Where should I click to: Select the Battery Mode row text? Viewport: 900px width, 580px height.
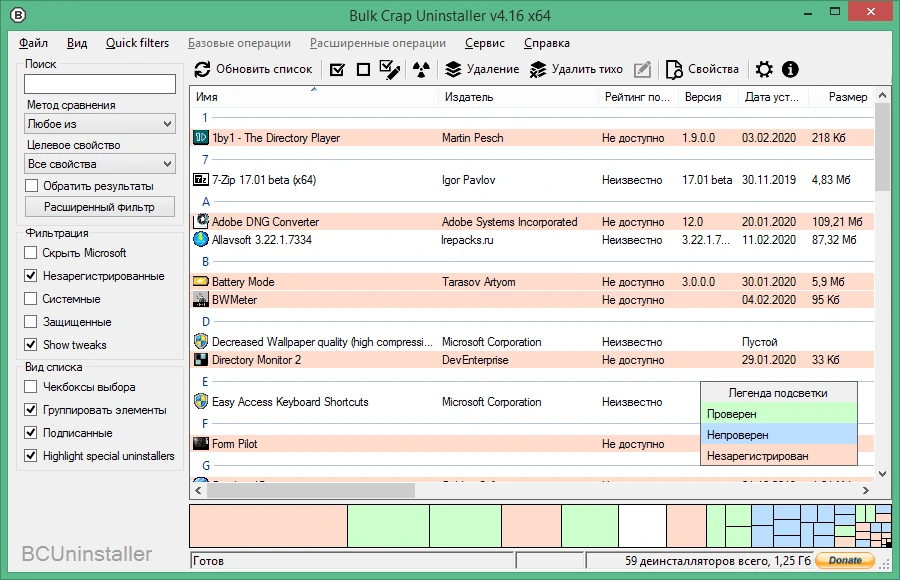pyautogui.click(x=243, y=282)
